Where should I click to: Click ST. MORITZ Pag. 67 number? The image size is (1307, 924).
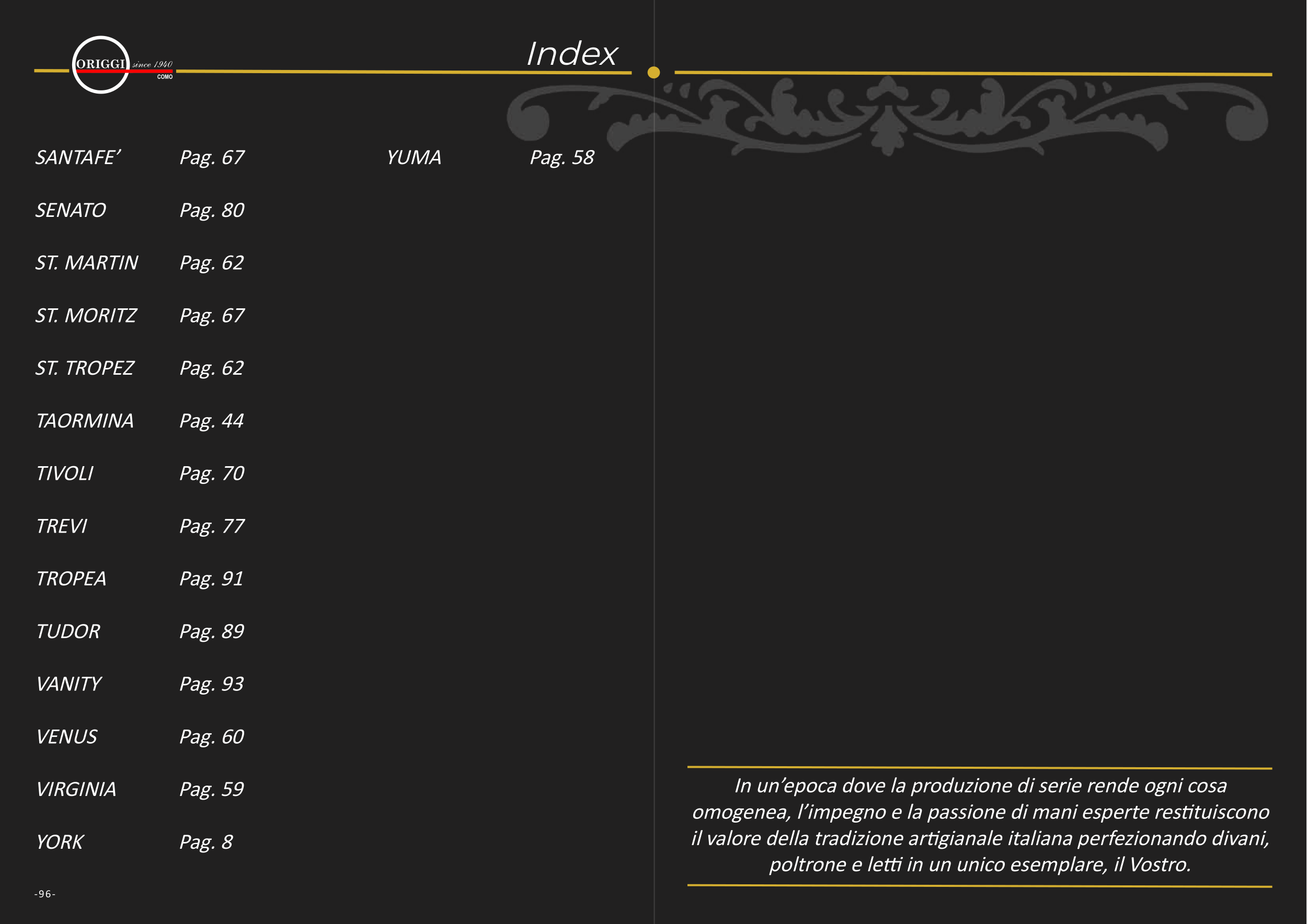(x=212, y=315)
